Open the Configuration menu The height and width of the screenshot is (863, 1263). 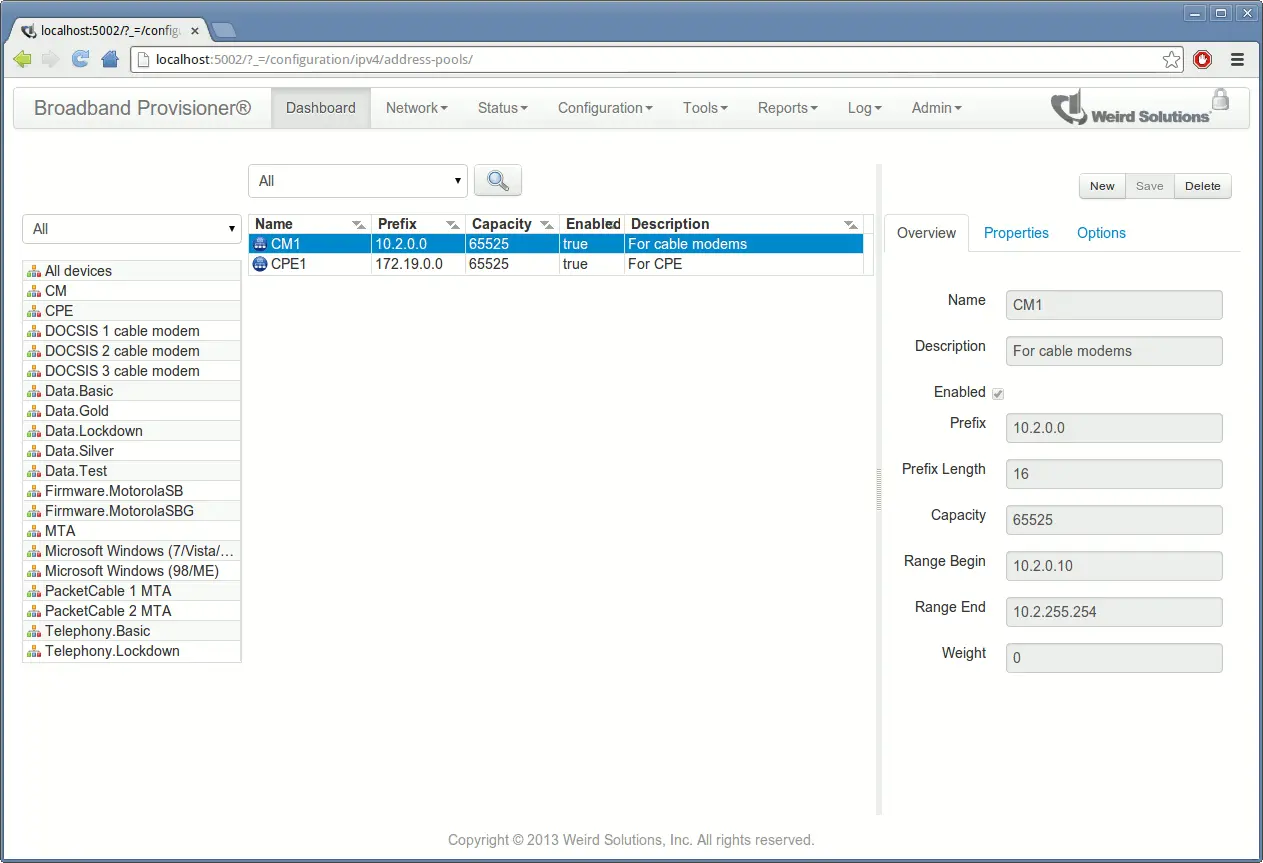tap(604, 107)
